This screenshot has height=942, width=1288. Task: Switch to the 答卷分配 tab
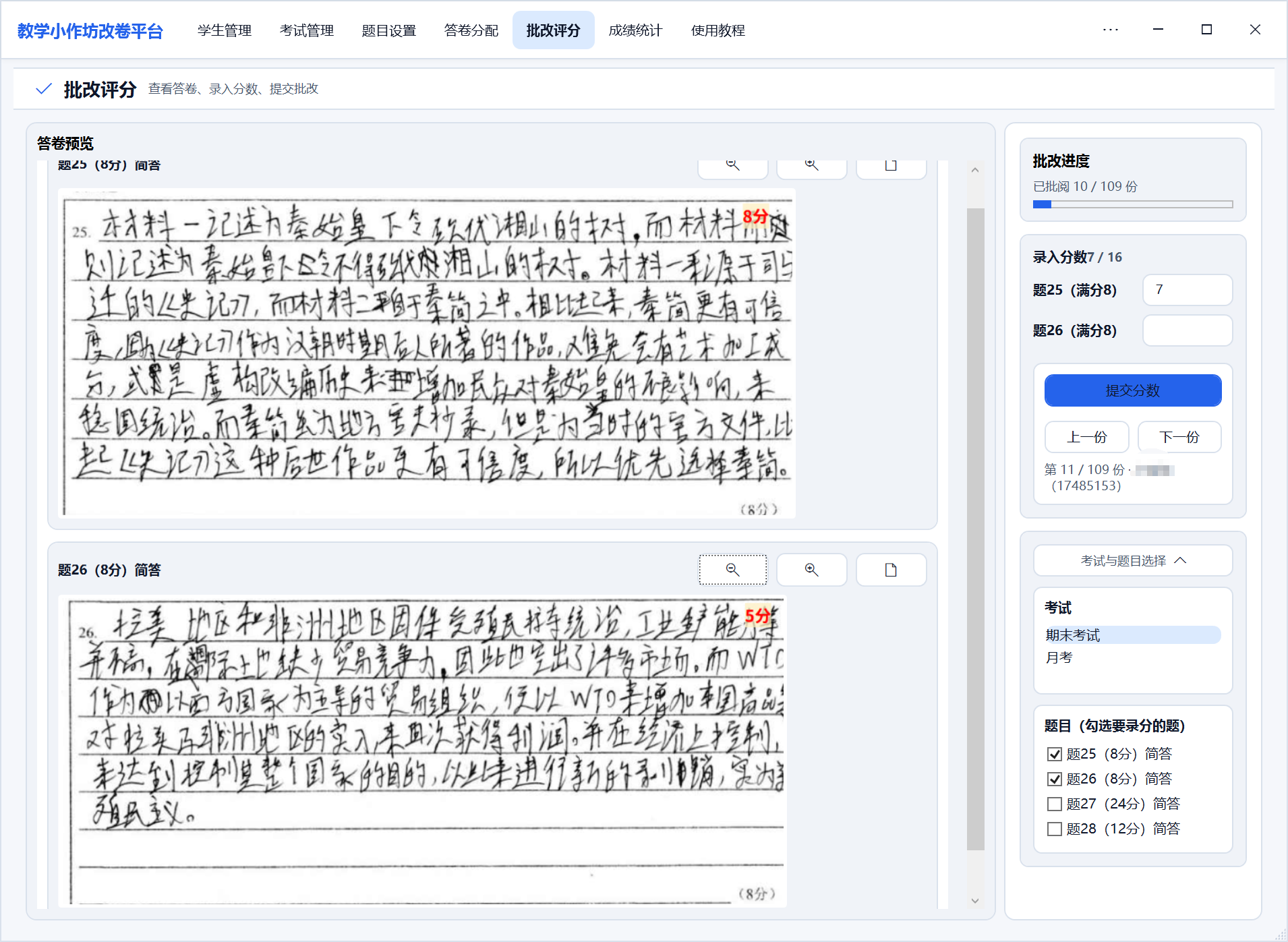[x=471, y=30]
